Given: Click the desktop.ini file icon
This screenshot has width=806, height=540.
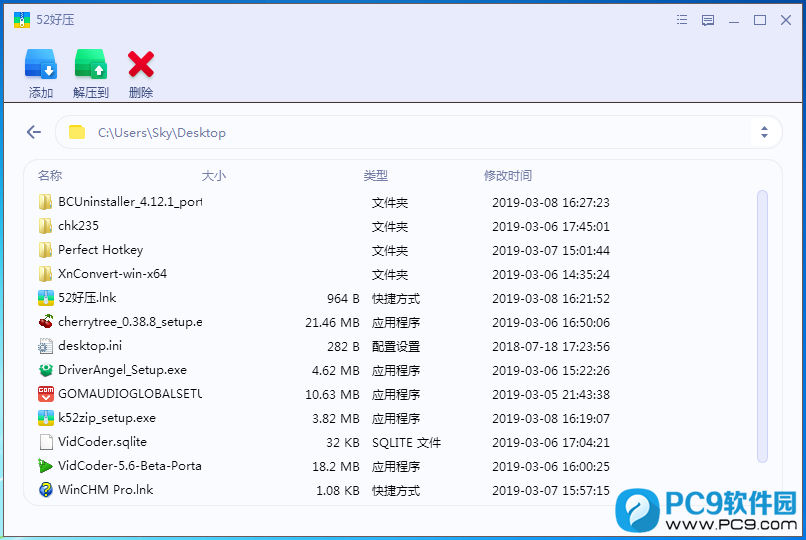Looking at the screenshot, I should point(46,346).
